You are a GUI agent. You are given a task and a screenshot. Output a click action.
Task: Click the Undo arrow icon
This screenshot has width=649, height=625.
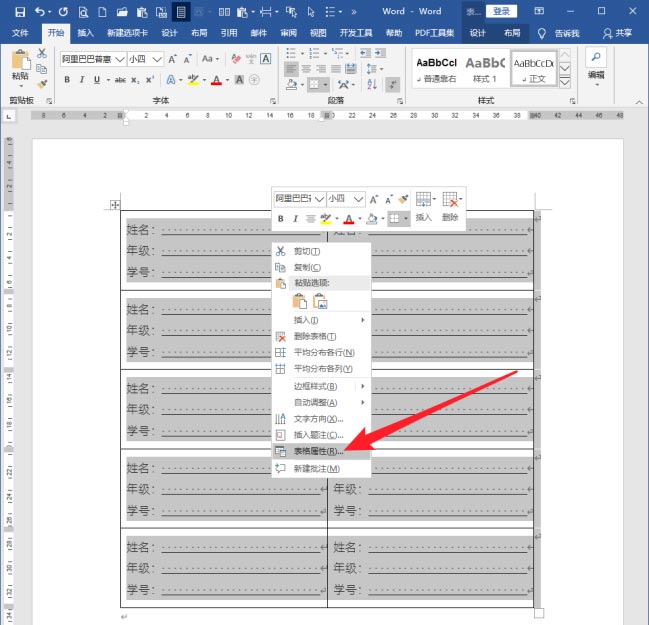tap(40, 12)
